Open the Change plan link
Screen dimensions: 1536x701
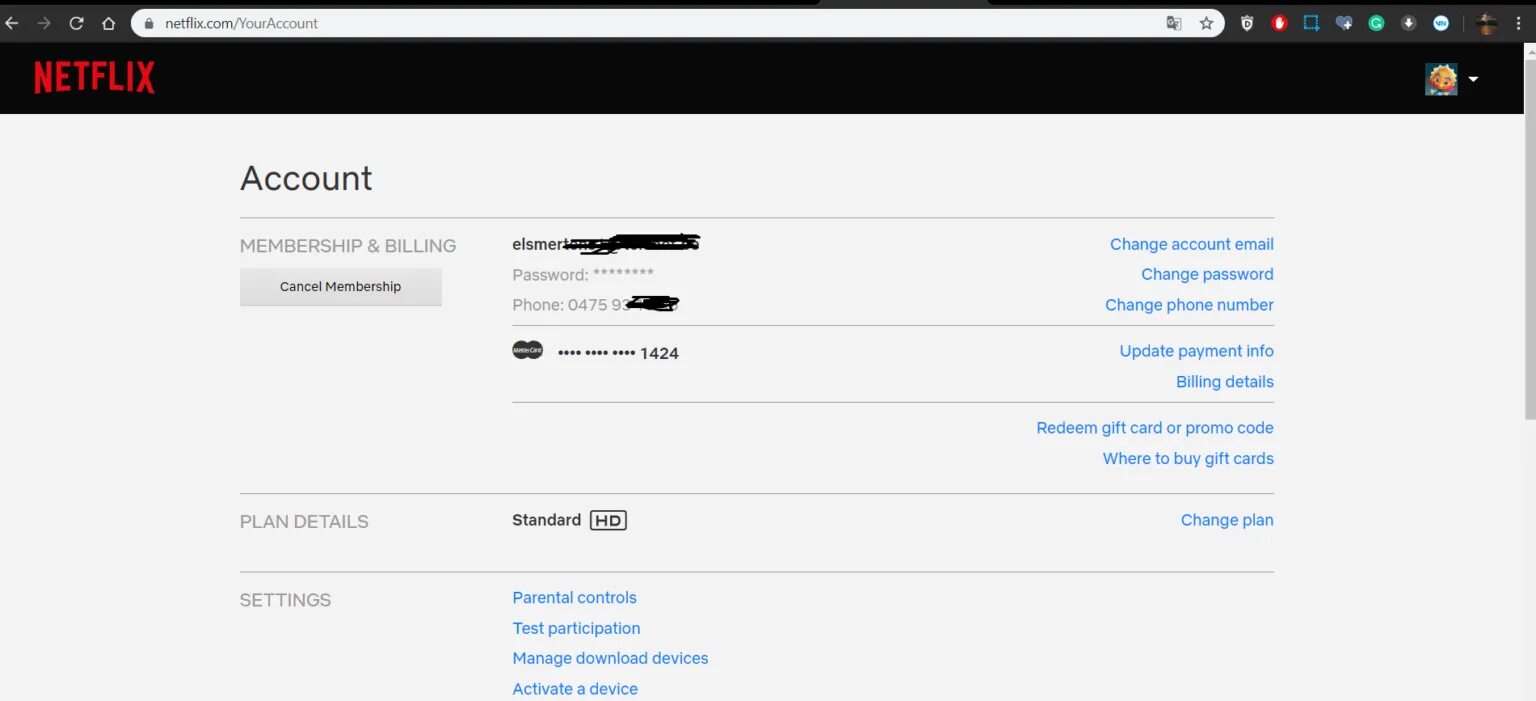point(1227,520)
